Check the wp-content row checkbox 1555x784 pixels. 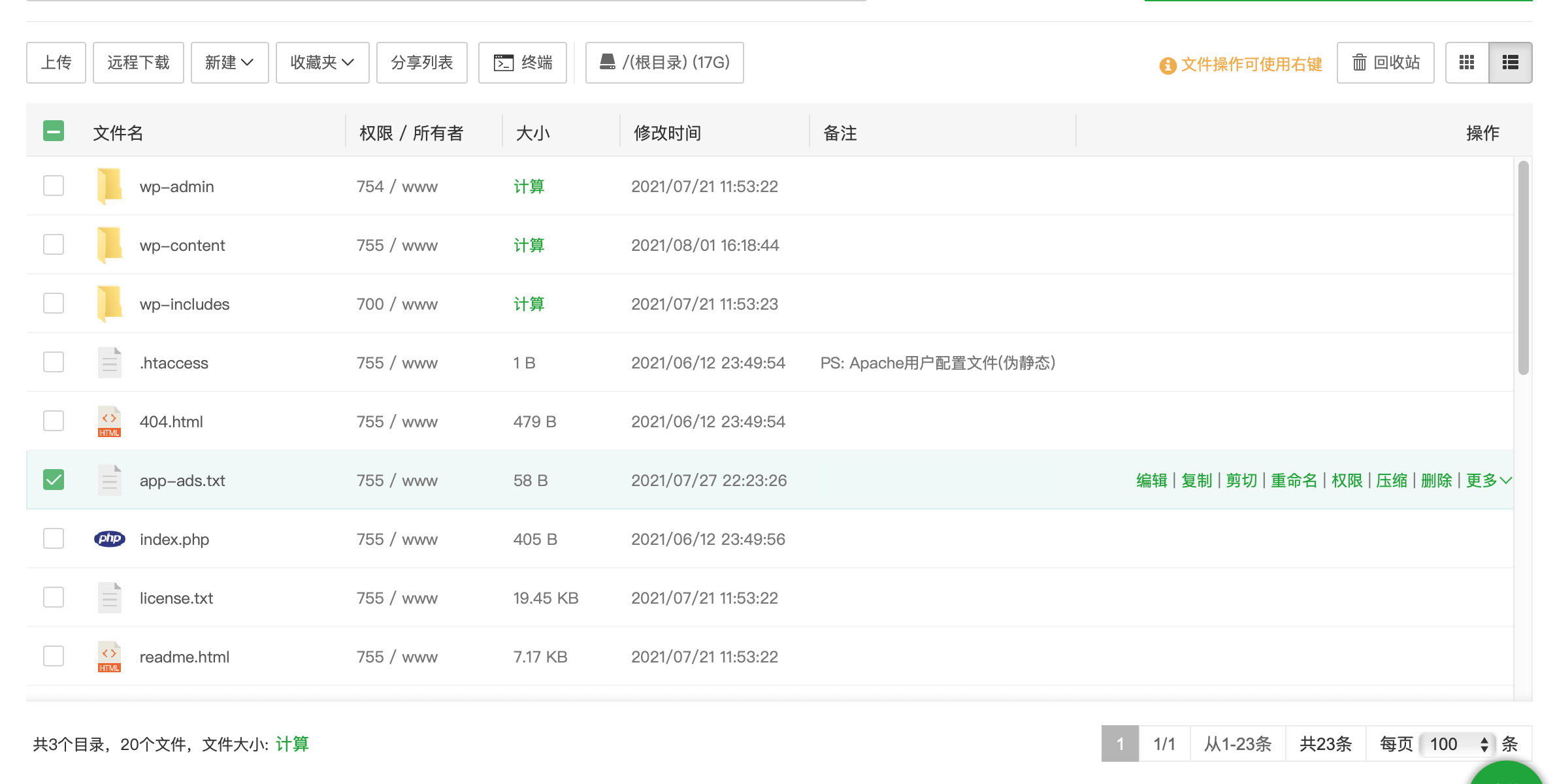pos(54,244)
